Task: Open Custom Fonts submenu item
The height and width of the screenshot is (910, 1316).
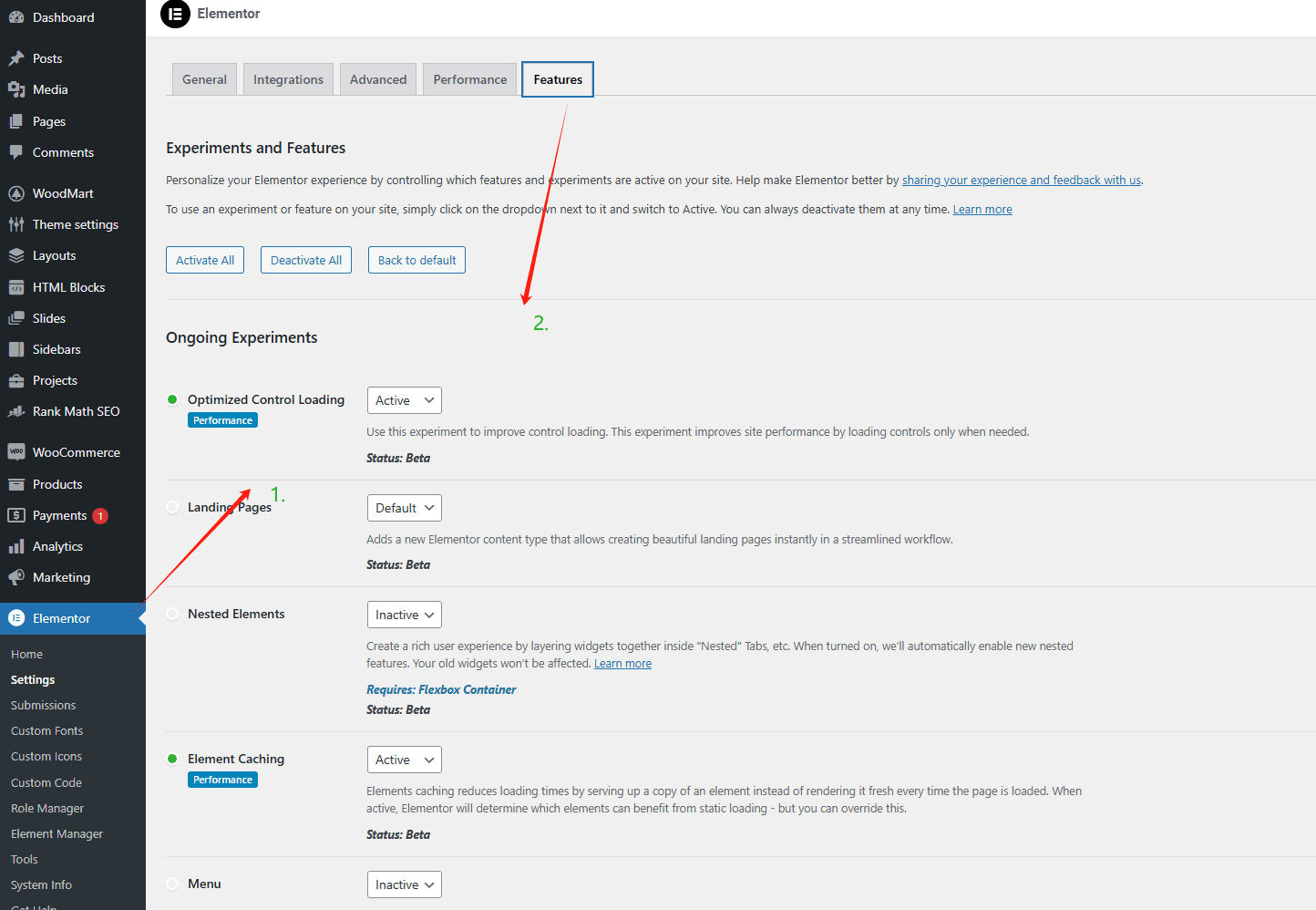Action: pyautogui.click(x=47, y=730)
